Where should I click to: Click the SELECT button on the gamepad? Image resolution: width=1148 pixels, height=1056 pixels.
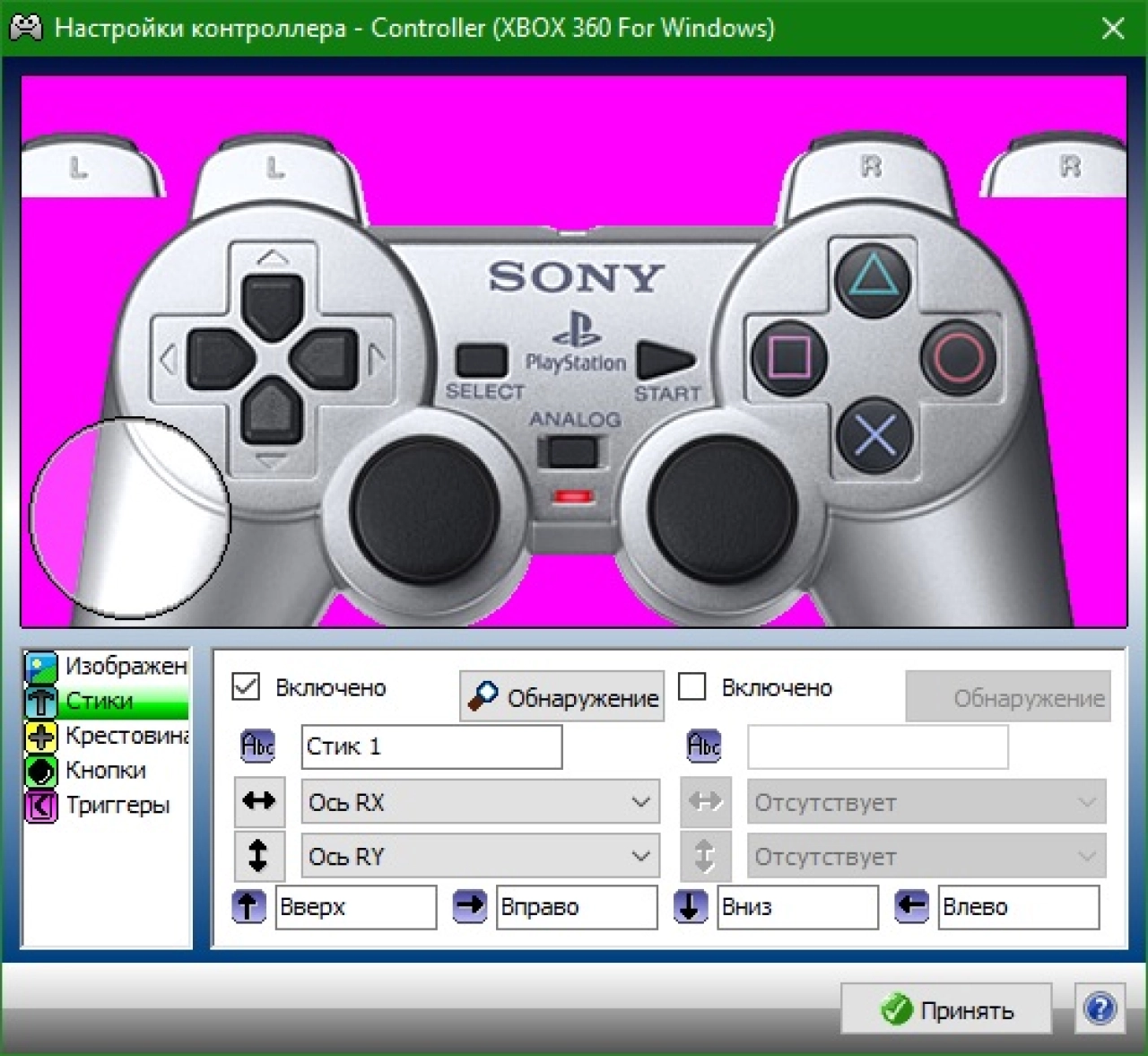[483, 361]
